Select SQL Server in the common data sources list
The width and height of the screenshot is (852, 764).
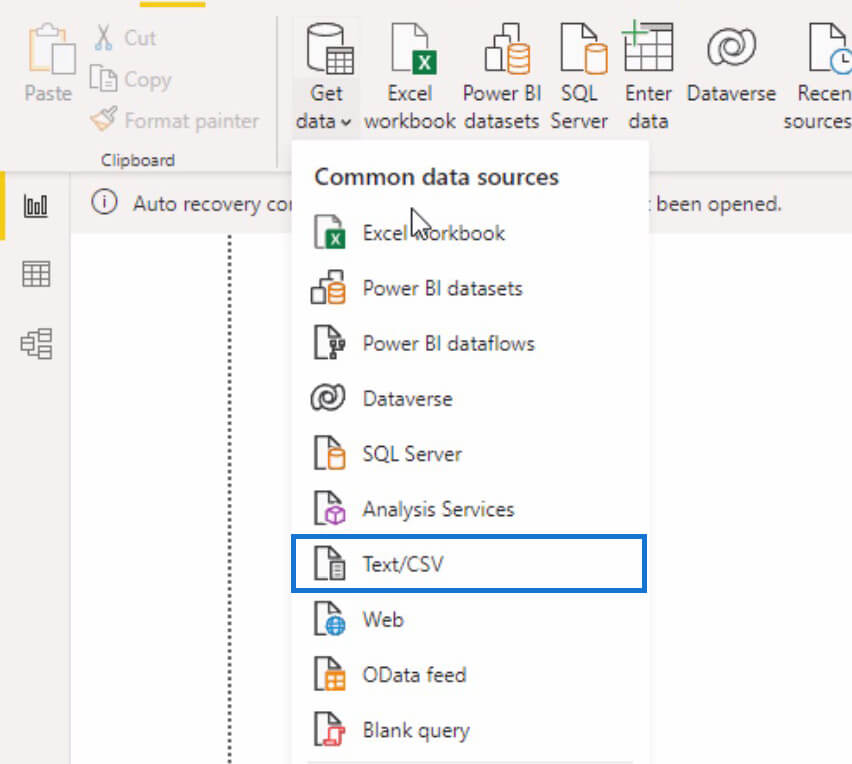coord(469,454)
